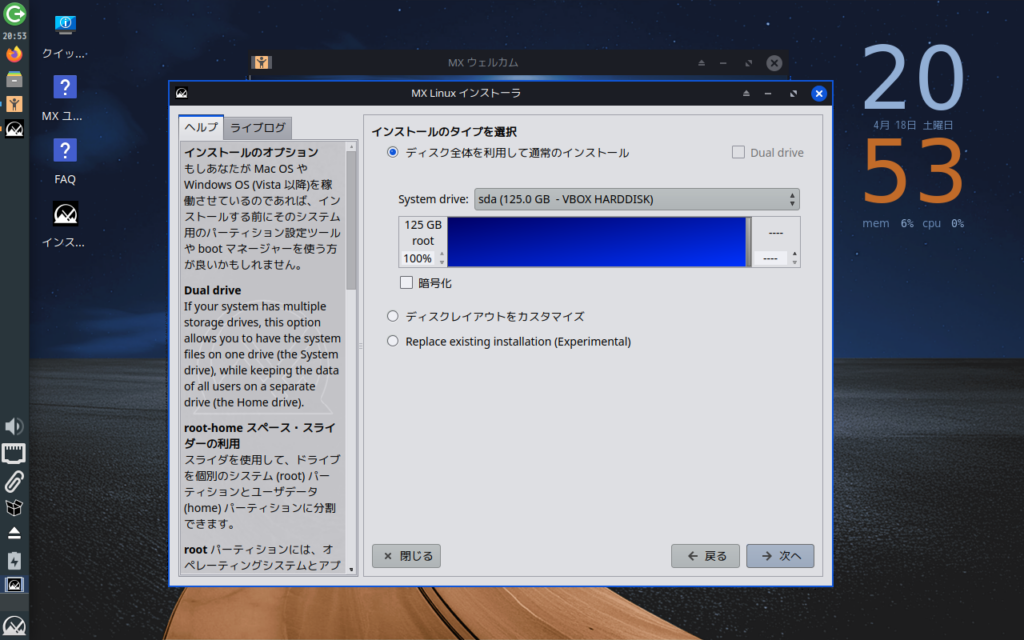Click the green logout icon in panel
Screen dimensions: 1024x640
[14, 14]
